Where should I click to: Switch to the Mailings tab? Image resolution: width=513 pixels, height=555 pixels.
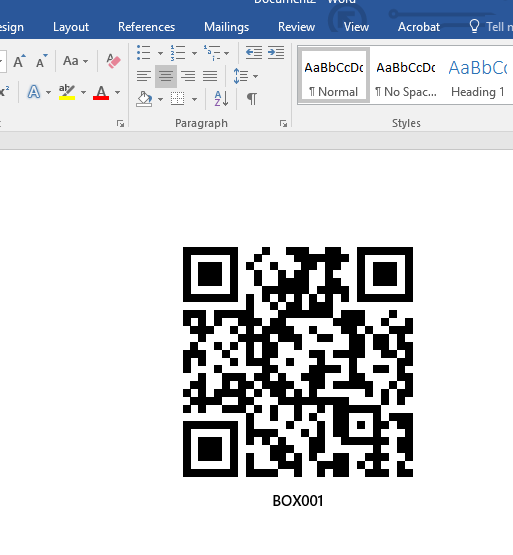pyautogui.click(x=227, y=27)
